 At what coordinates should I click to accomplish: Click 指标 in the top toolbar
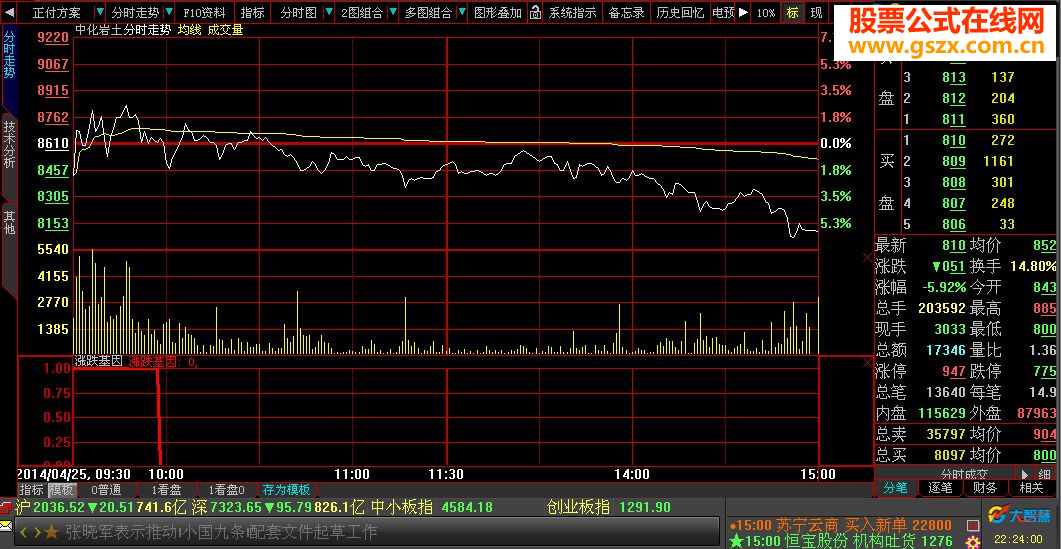tap(252, 12)
